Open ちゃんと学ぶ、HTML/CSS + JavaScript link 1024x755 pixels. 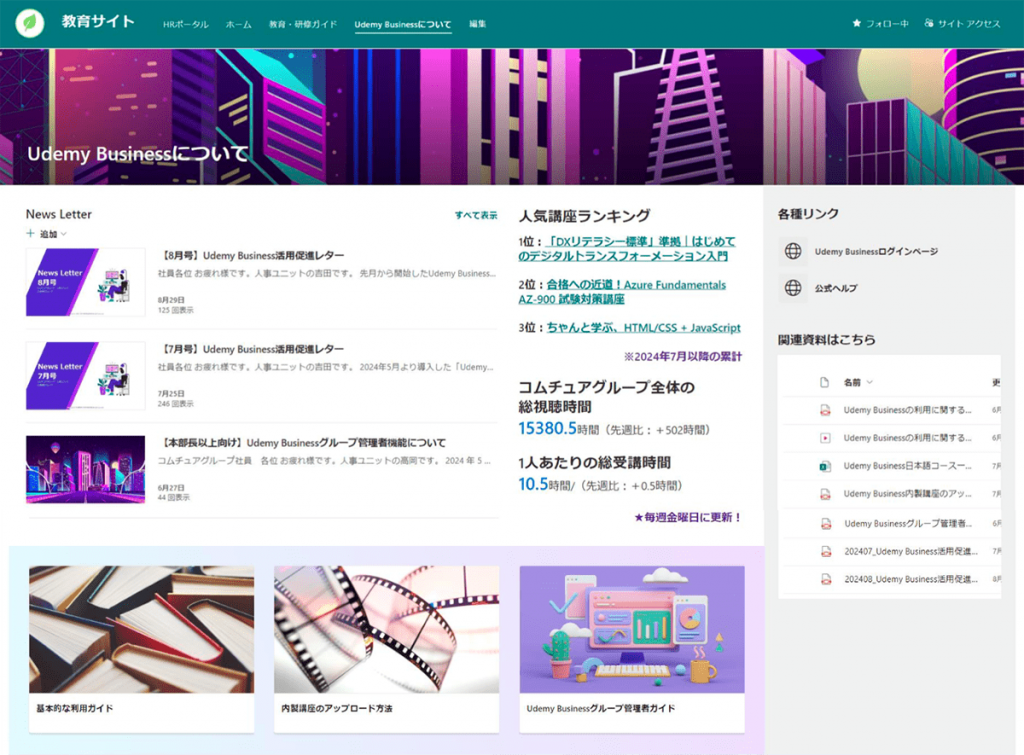tap(643, 328)
